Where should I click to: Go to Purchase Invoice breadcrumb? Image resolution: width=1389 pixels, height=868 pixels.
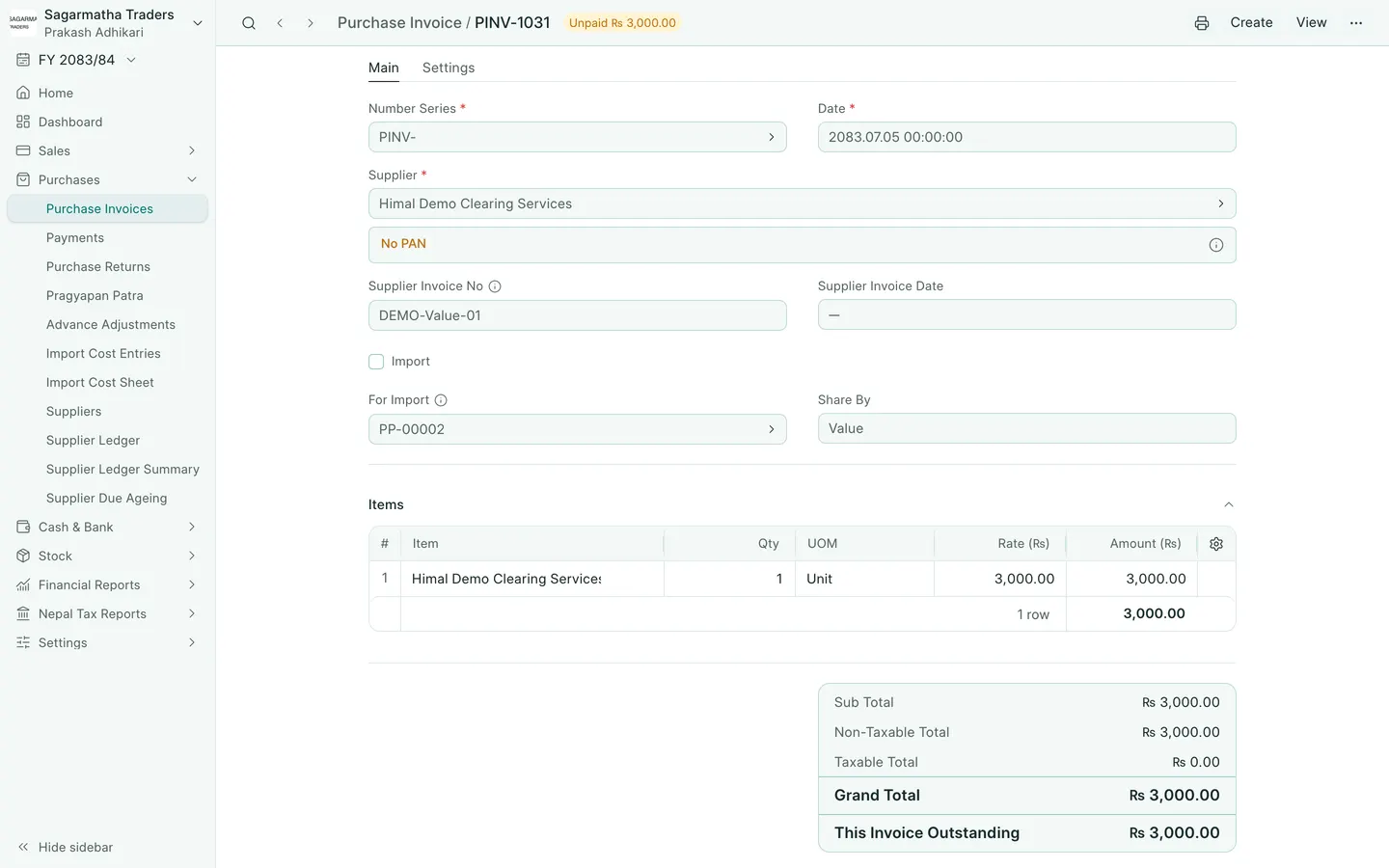point(399,22)
